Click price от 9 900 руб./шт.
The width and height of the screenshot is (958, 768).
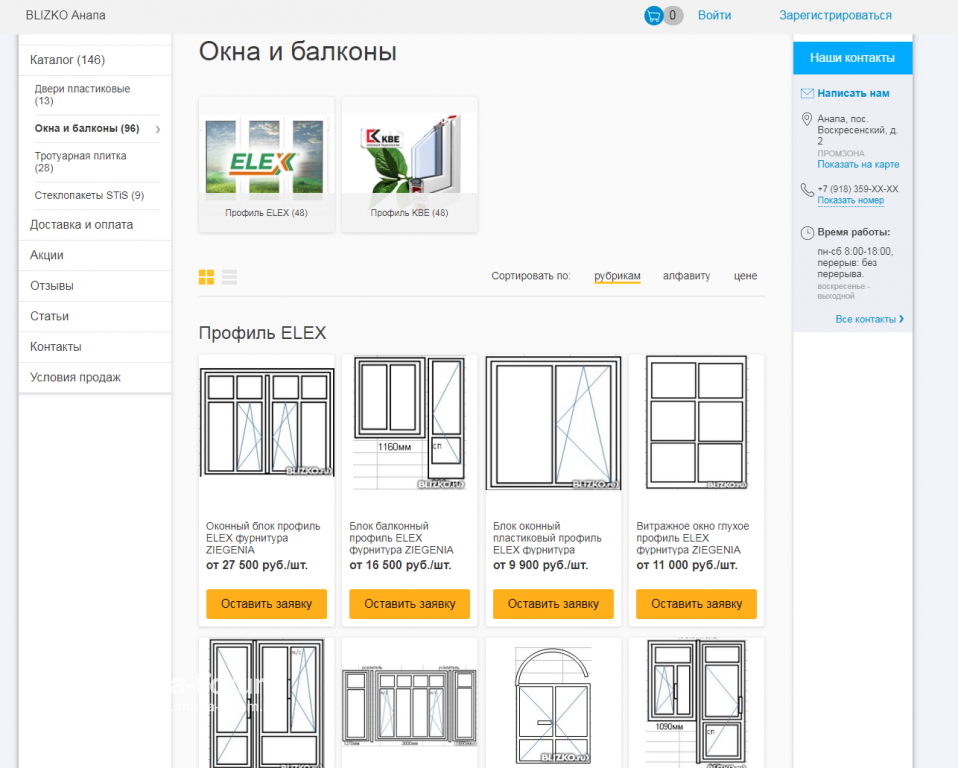tap(540, 565)
